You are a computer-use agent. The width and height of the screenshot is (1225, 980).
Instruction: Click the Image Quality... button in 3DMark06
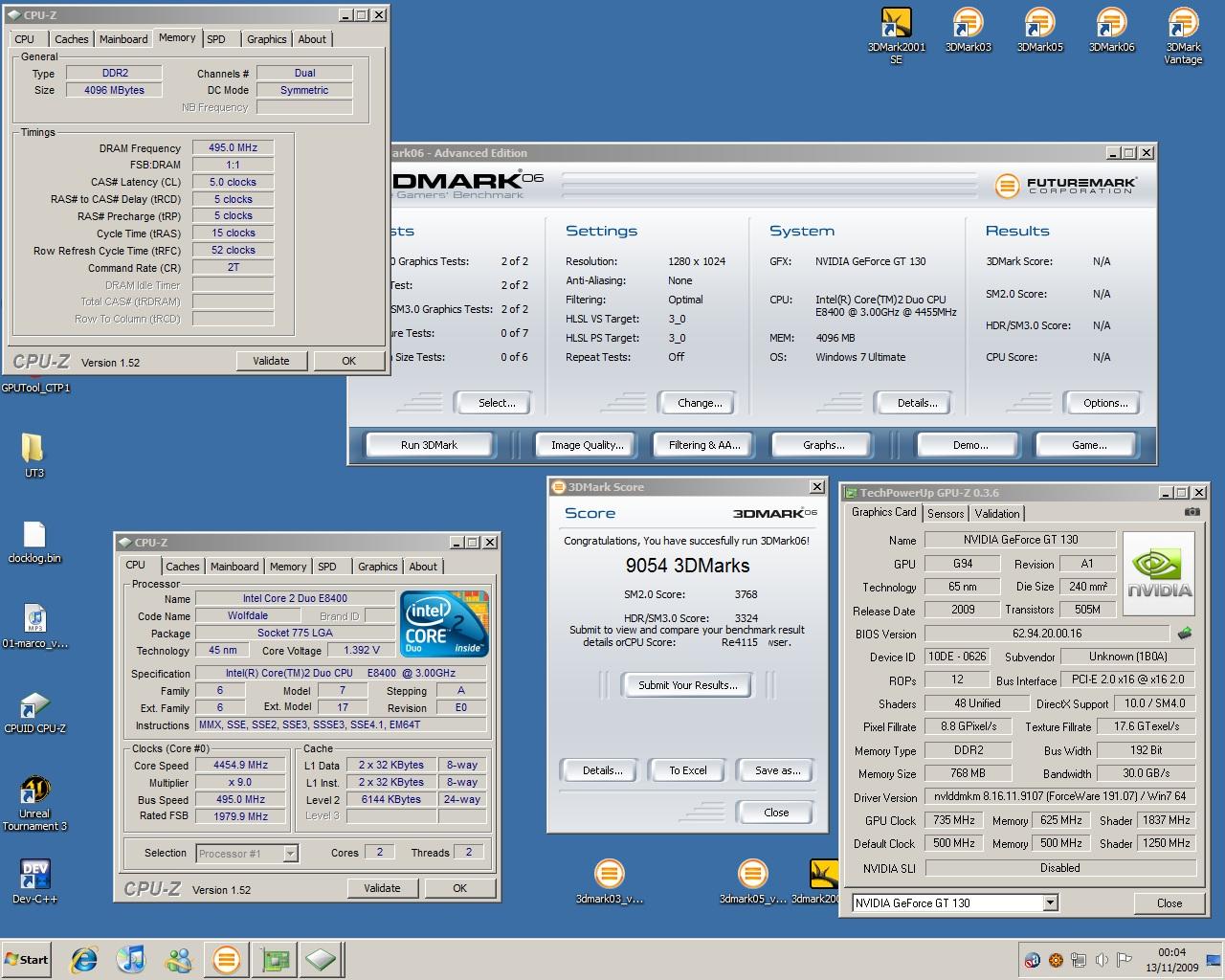tap(587, 445)
